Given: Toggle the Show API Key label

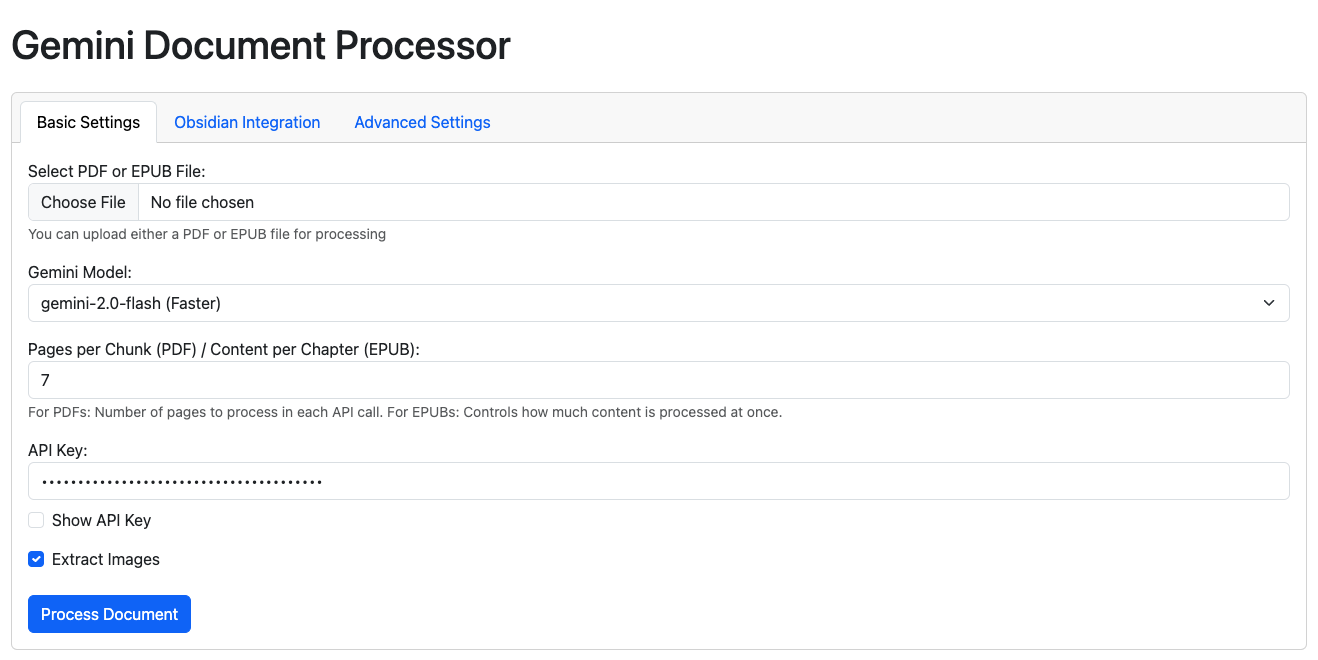Looking at the screenshot, I should tap(101, 520).
